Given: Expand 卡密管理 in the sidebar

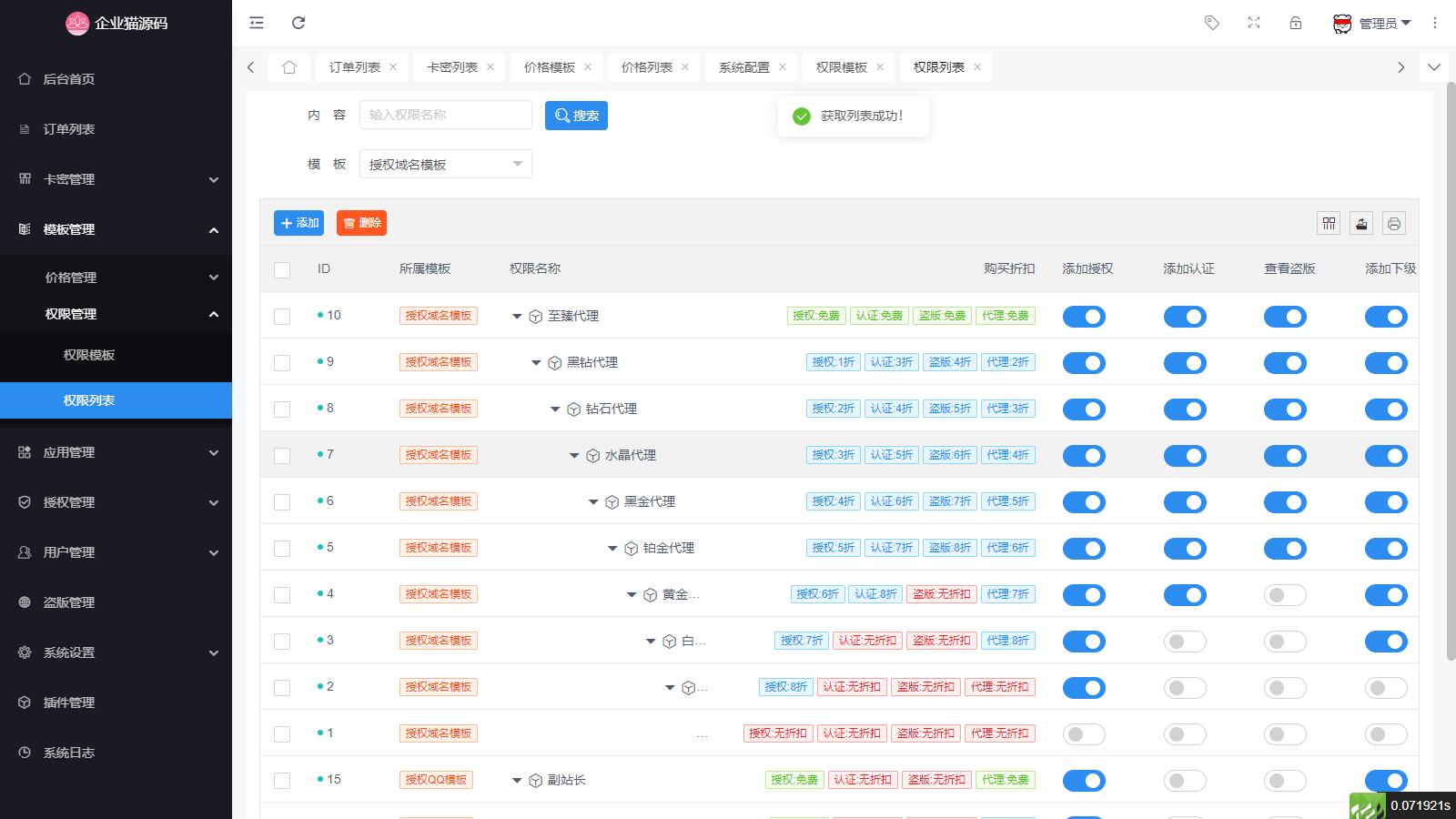Looking at the screenshot, I should [116, 179].
